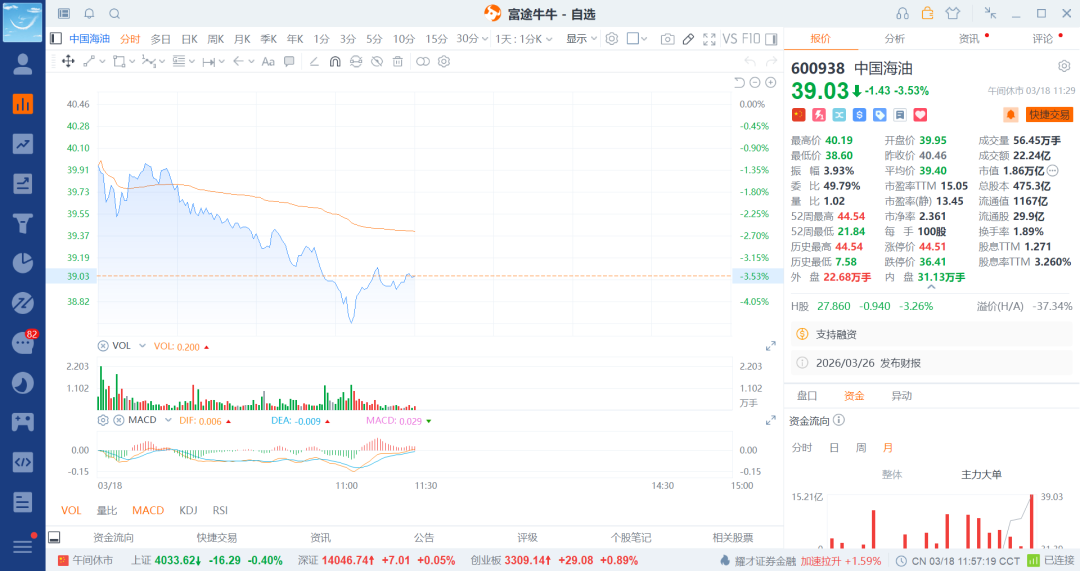Enable the magnet snap drawing tool
This screenshot has width=1080, height=571.
[x=335, y=61]
